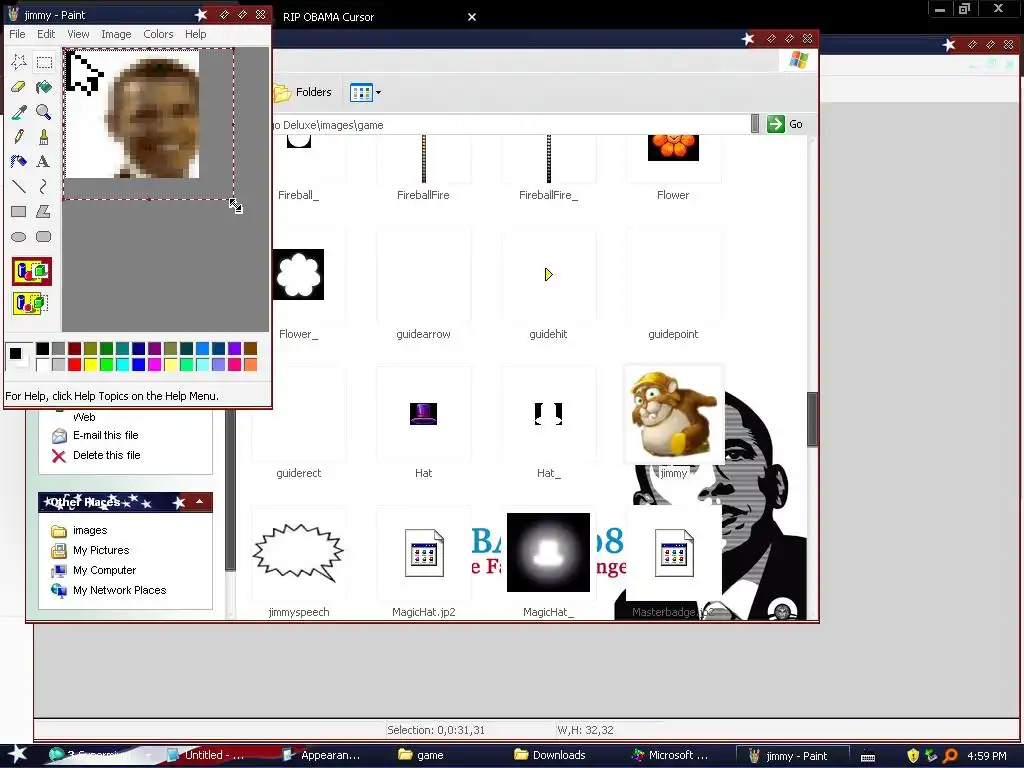This screenshot has height=768, width=1024.
Task: Click the Explorer vertical scrollbar thumb
Action: [812, 419]
